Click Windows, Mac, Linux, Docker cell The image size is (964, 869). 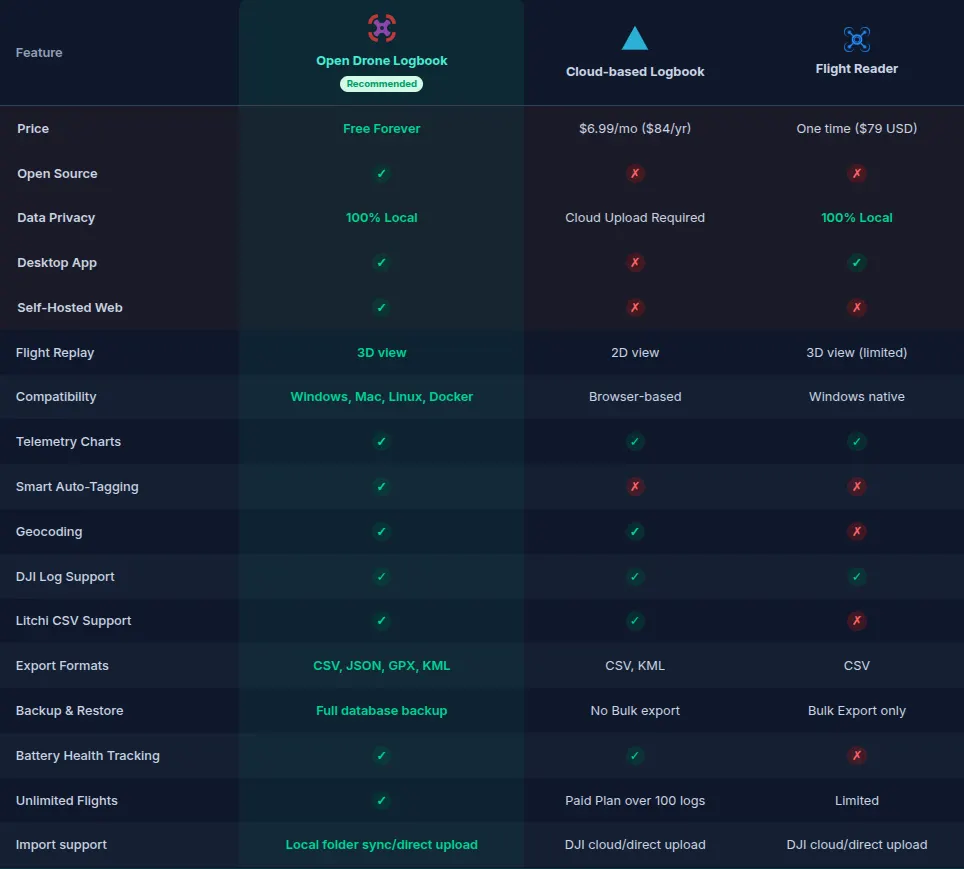click(x=381, y=397)
